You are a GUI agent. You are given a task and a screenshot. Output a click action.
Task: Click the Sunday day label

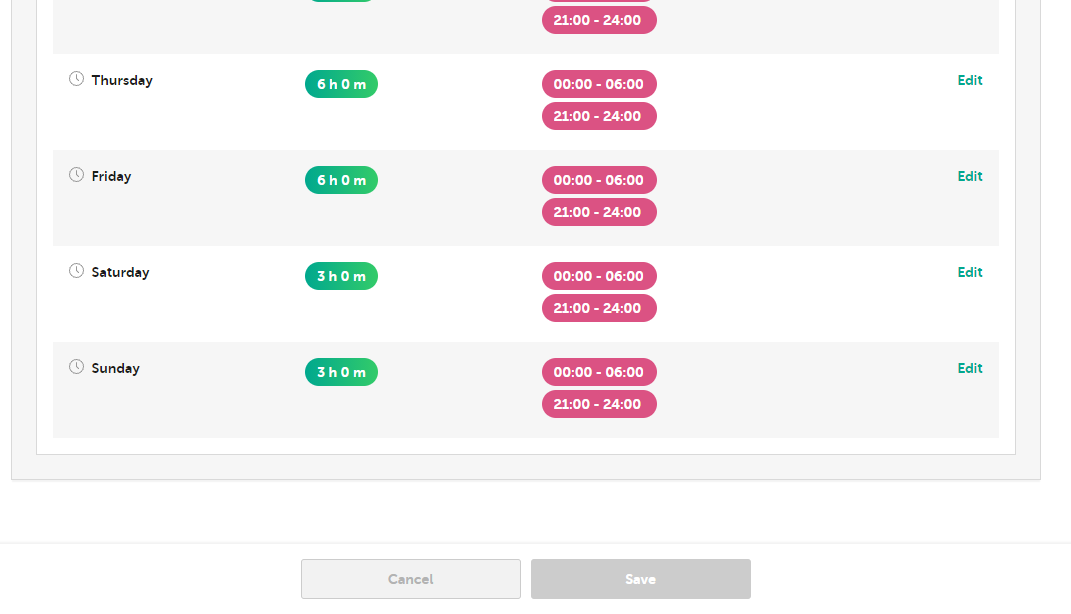(x=116, y=368)
